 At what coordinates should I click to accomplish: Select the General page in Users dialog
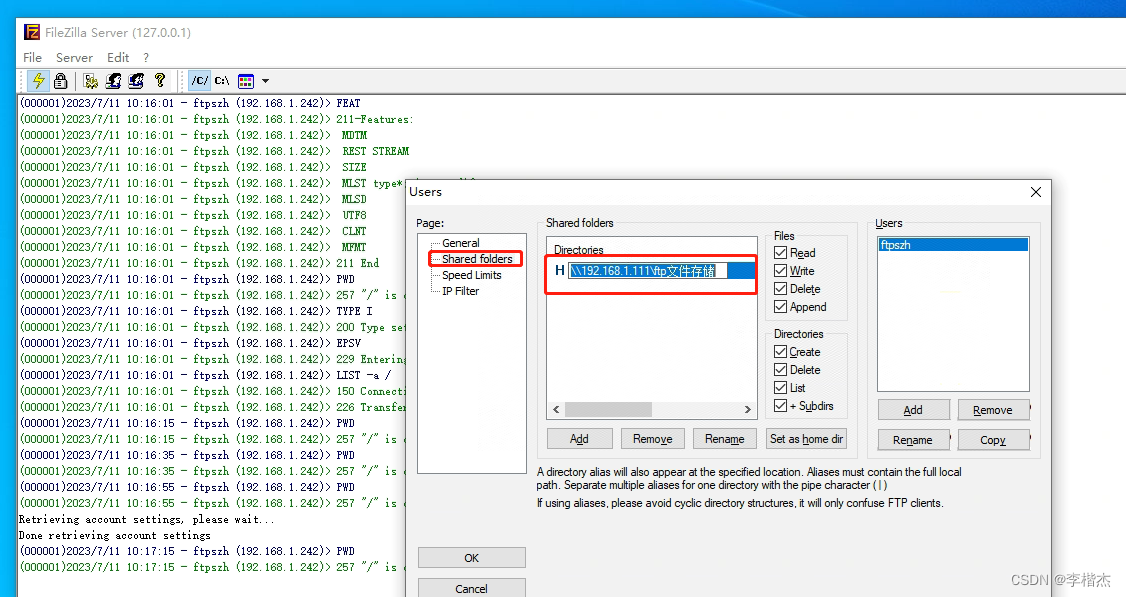[460, 243]
